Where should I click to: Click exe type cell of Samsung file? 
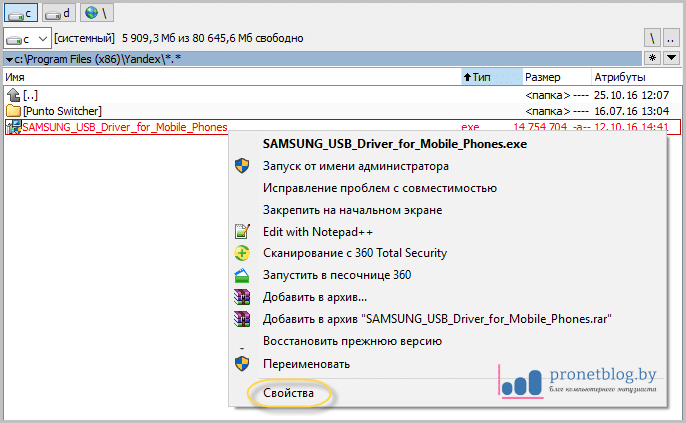click(470, 127)
